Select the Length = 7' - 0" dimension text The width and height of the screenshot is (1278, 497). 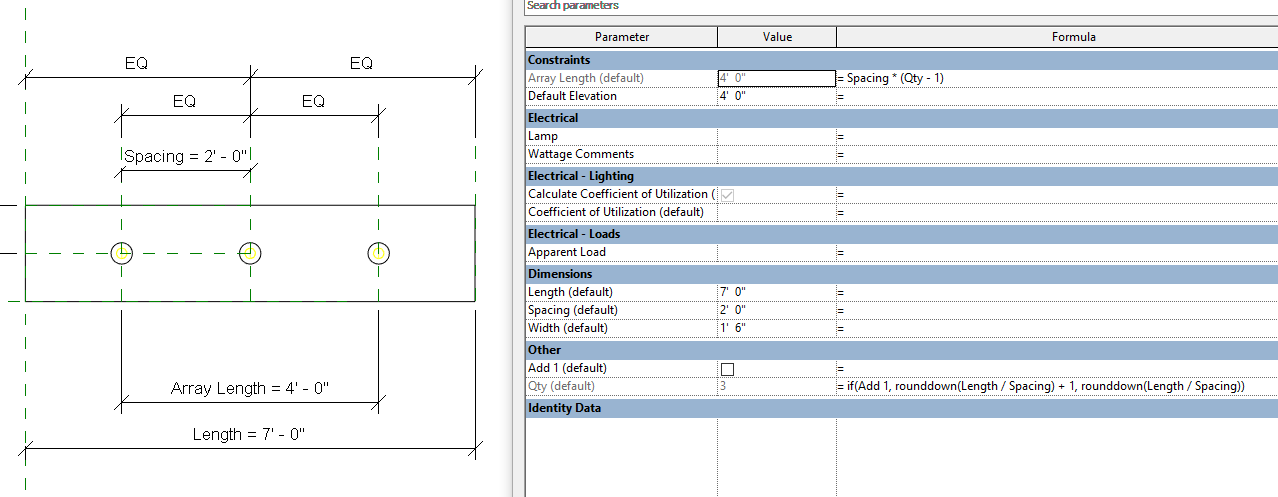249,434
